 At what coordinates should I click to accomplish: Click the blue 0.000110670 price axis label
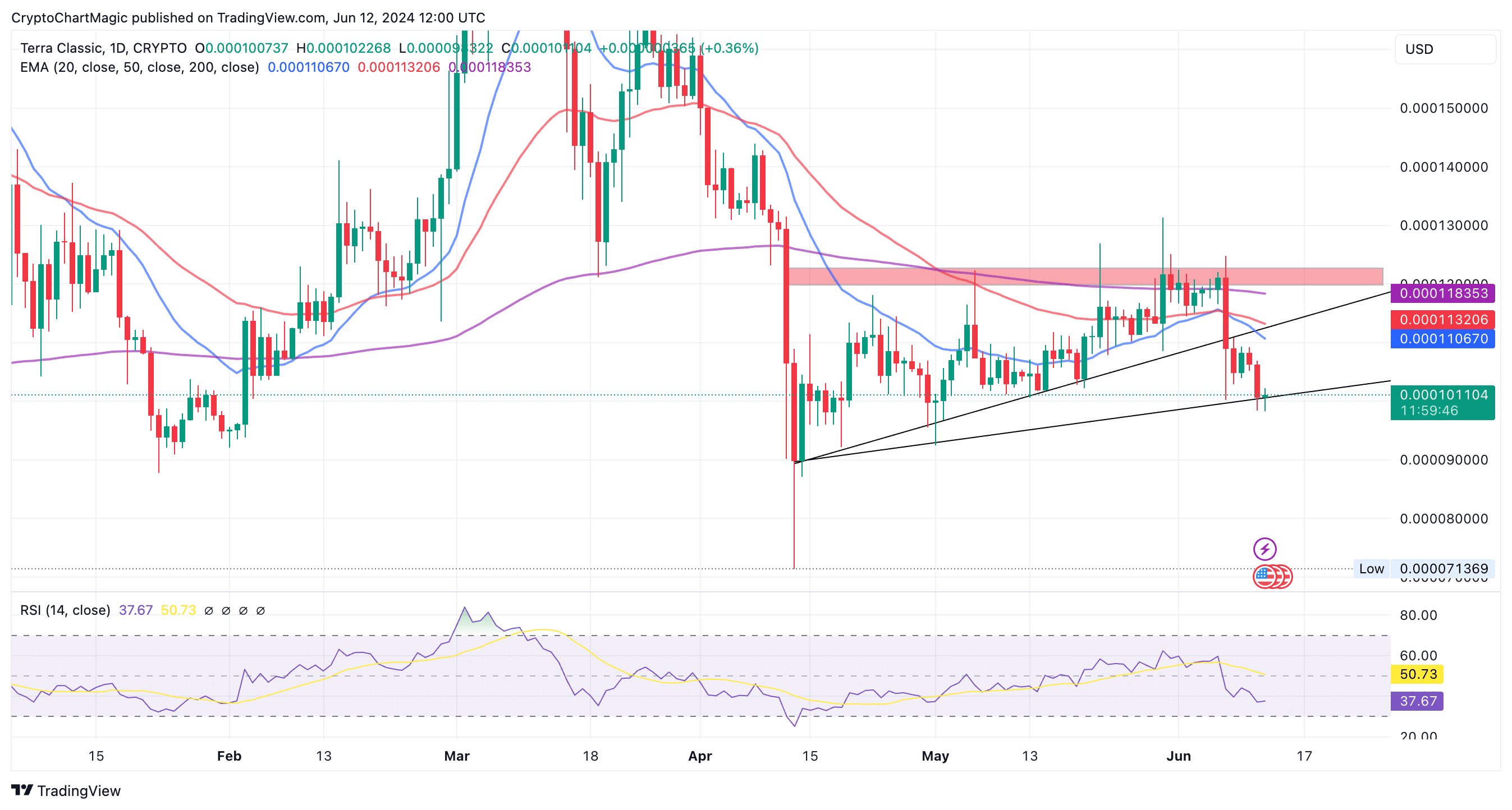pos(1442,338)
